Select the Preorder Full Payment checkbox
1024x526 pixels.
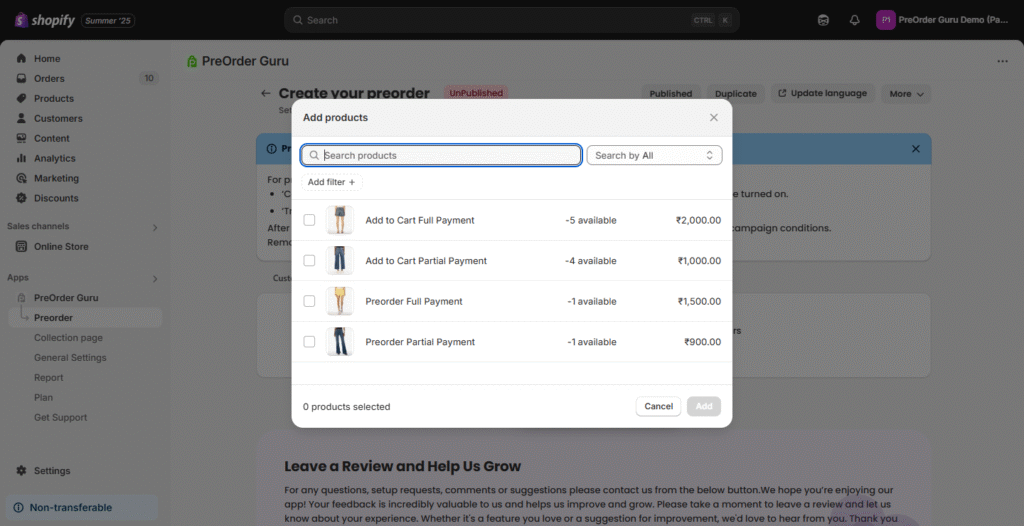click(x=309, y=301)
